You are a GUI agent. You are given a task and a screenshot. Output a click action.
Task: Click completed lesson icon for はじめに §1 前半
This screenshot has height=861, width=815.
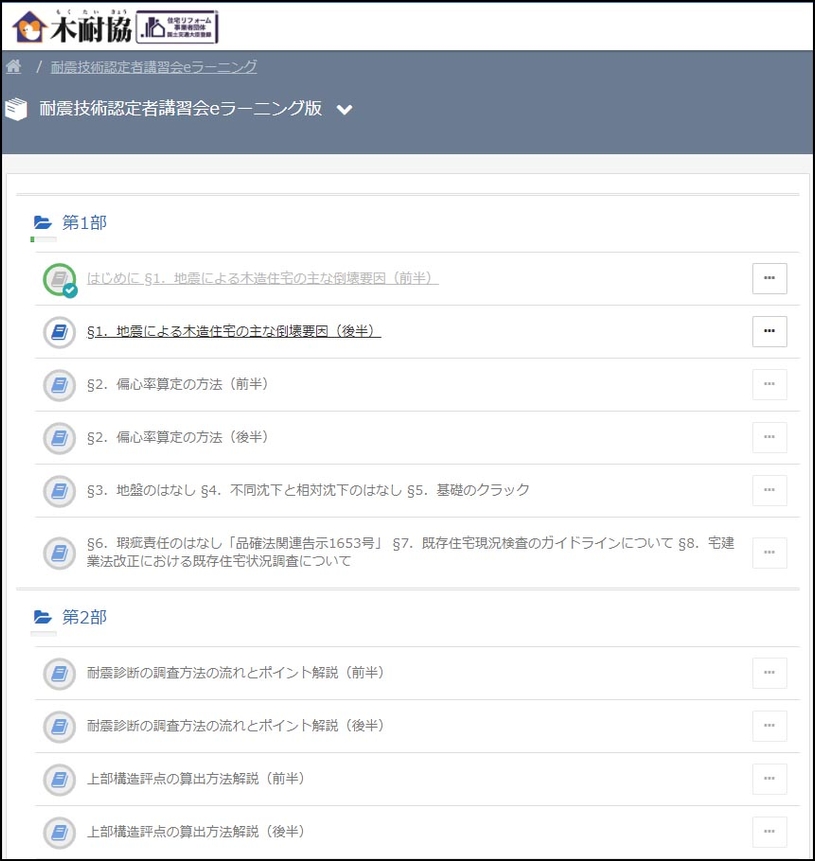tap(60, 279)
